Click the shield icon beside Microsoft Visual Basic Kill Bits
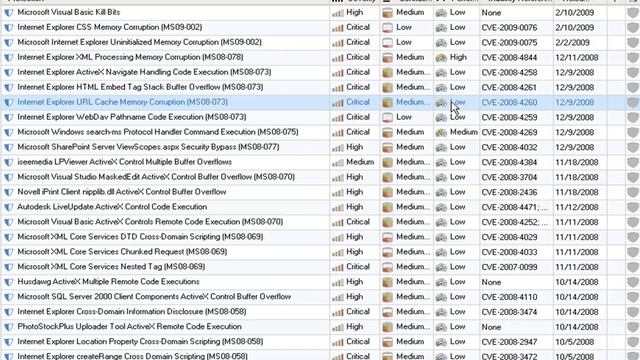The width and height of the screenshot is (640, 360). [x=9, y=13]
